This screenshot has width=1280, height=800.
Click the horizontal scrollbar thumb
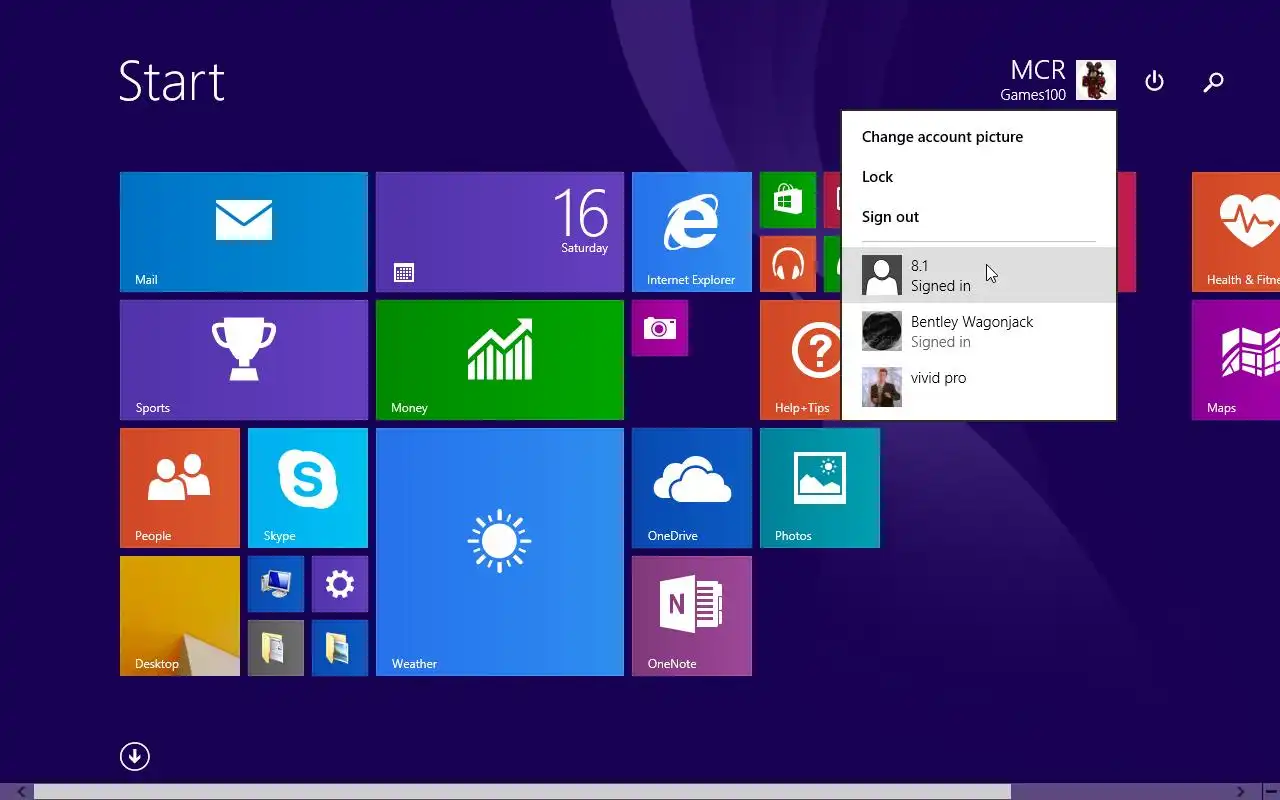pyautogui.click(x=522, y=792)
